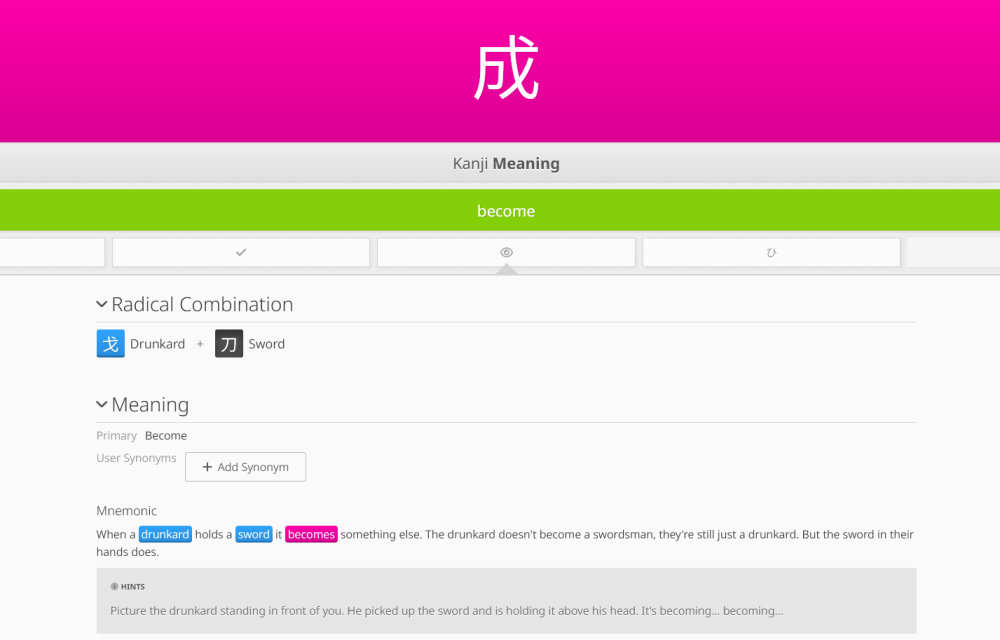1000x640 pixels.
Task: Click the Sword radical name label
Action: pyautogui.click(x=267, y=344)
